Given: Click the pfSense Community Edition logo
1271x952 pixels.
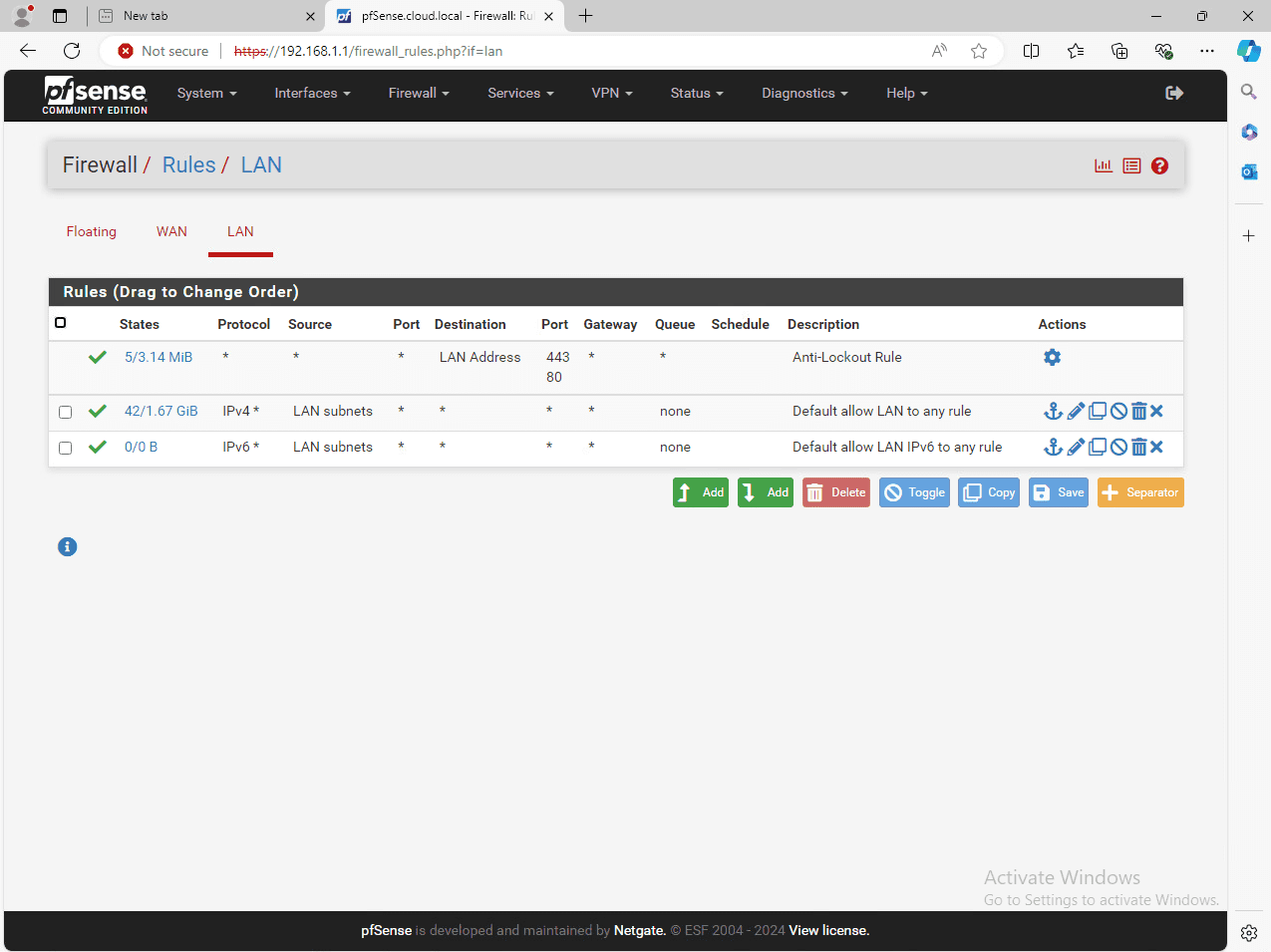Looking at the screenshot, I should pyautogui.click(x=95, y=95).
